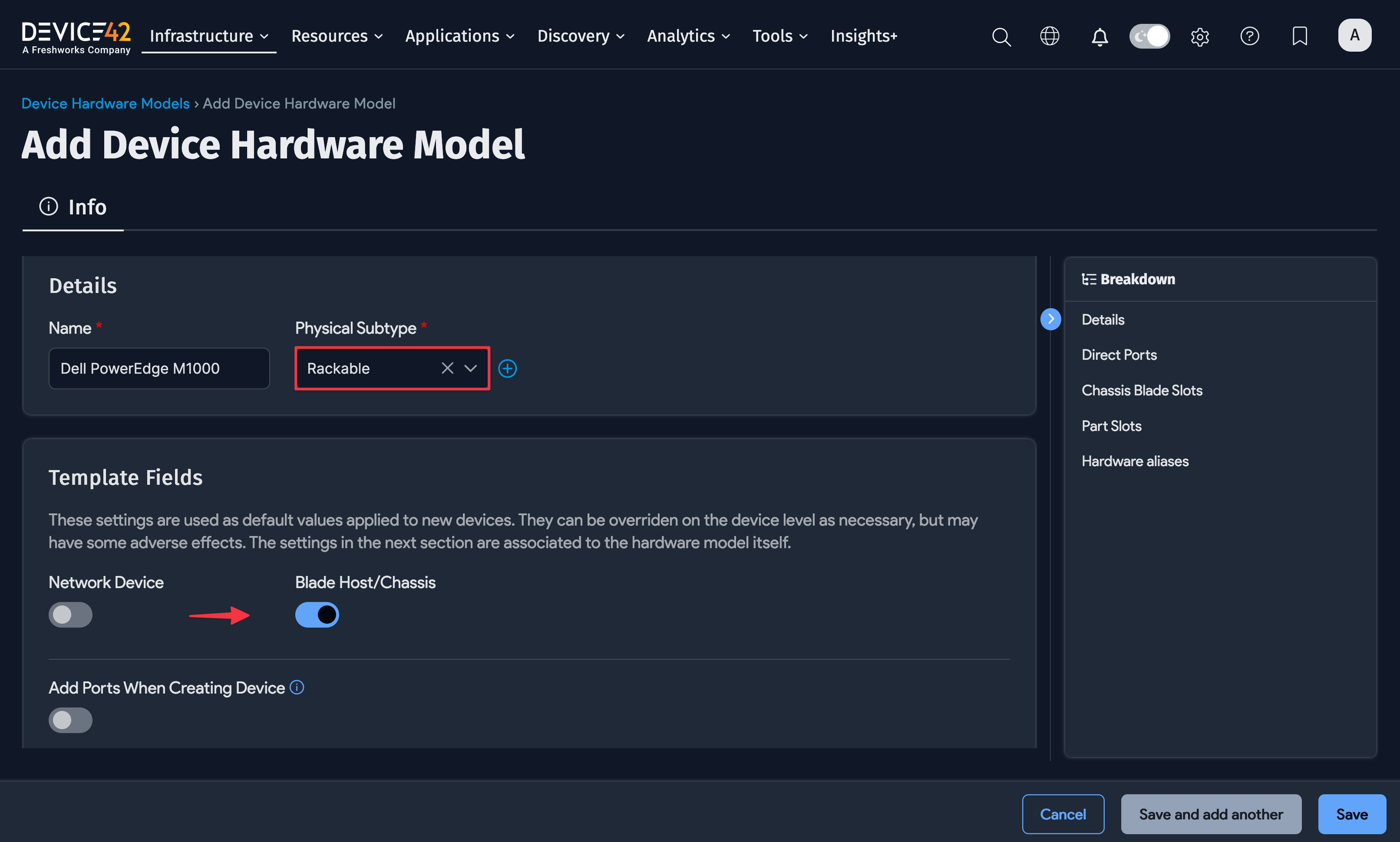1400x842 pixels.
Task: Open the help icon
Action: click(1250, 36)
